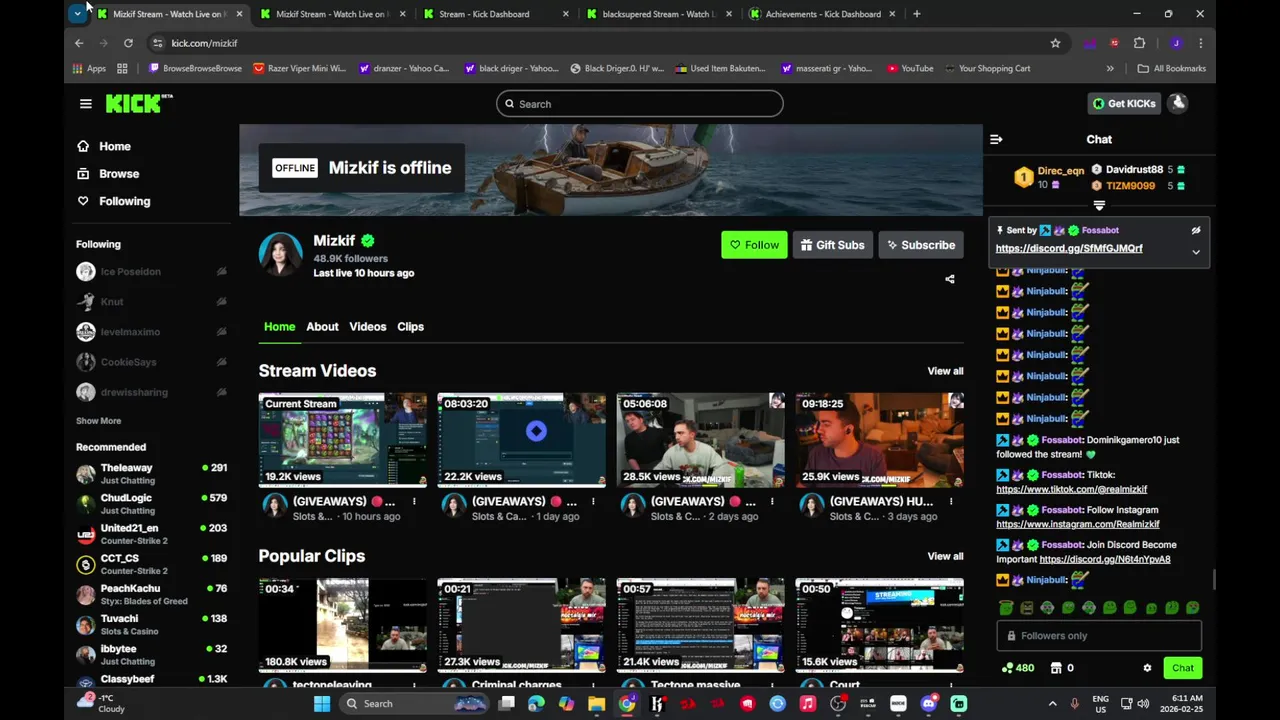This screenshot has height=720, width=1280.
Task: Click the first quick emote under chat
Action: [1006, 607]
